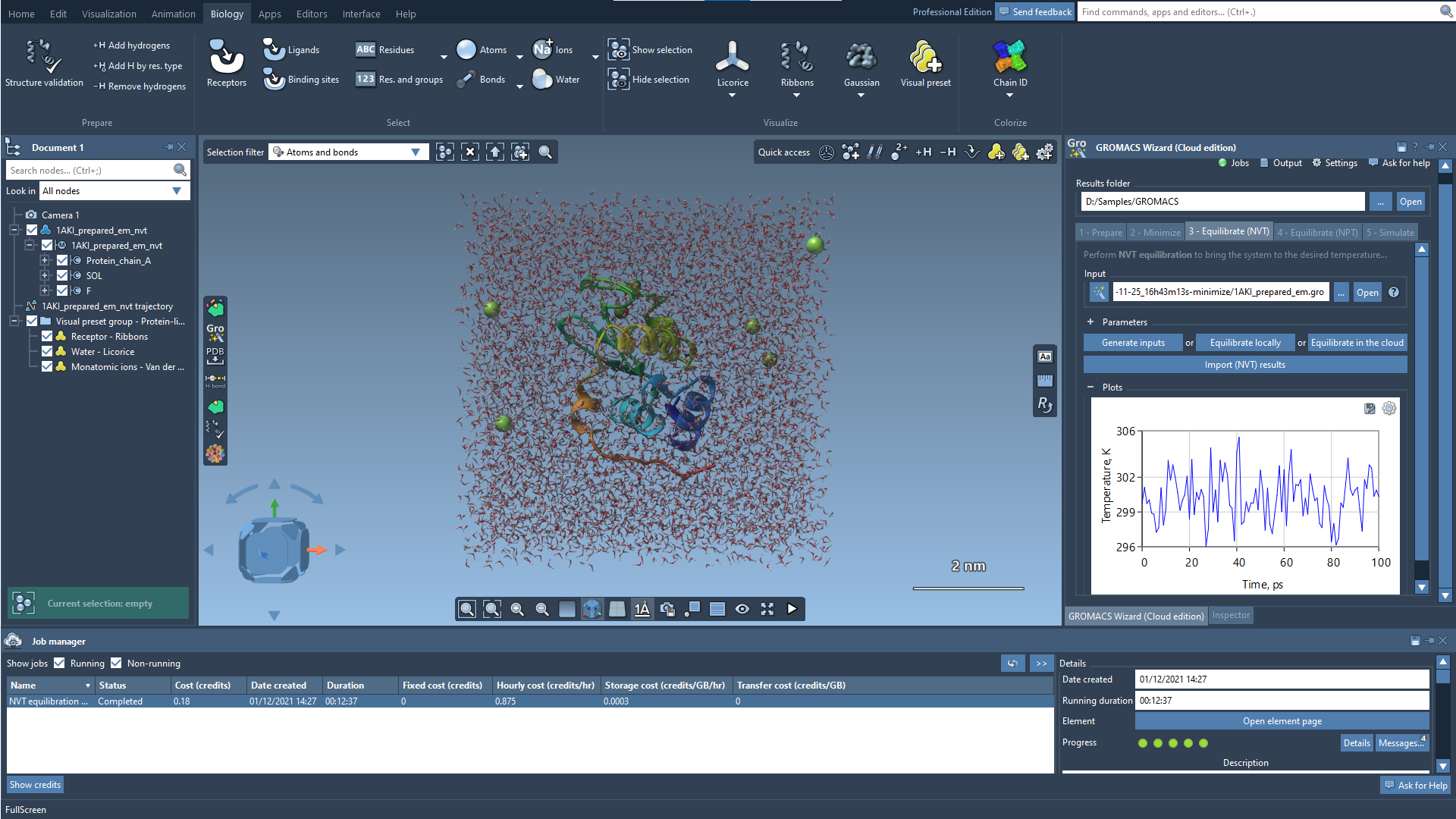Toggle visibility of F node
The height and width of the screenshot is (819, 1456).
(62, 291)
